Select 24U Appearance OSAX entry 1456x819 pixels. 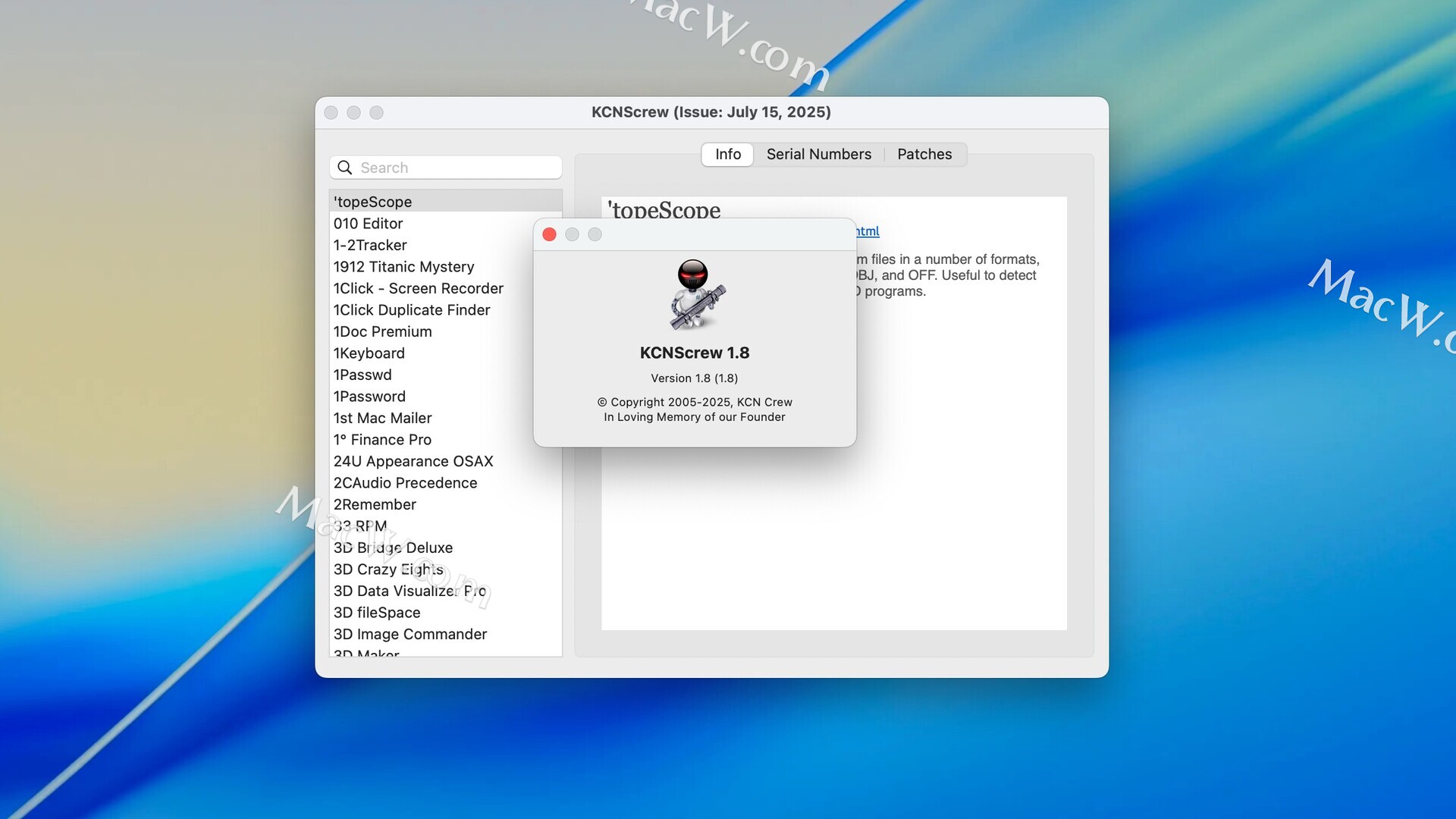pos(446,461)
